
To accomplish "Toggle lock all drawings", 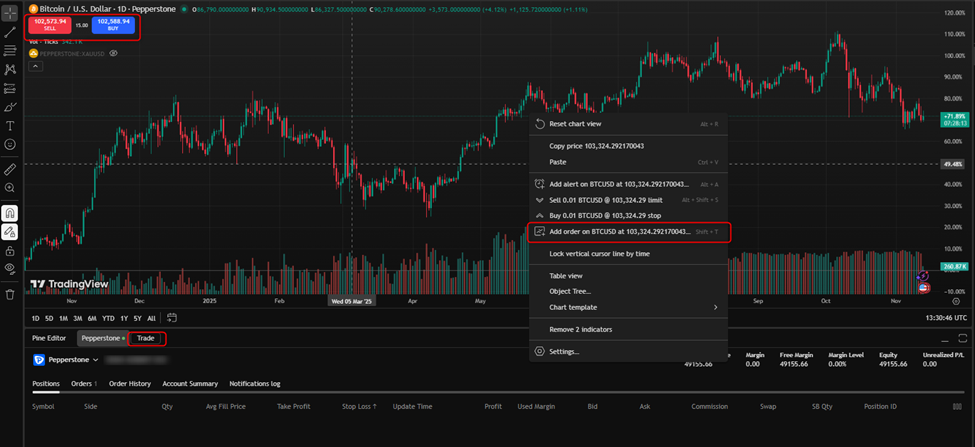I will (x=11, y=251).
